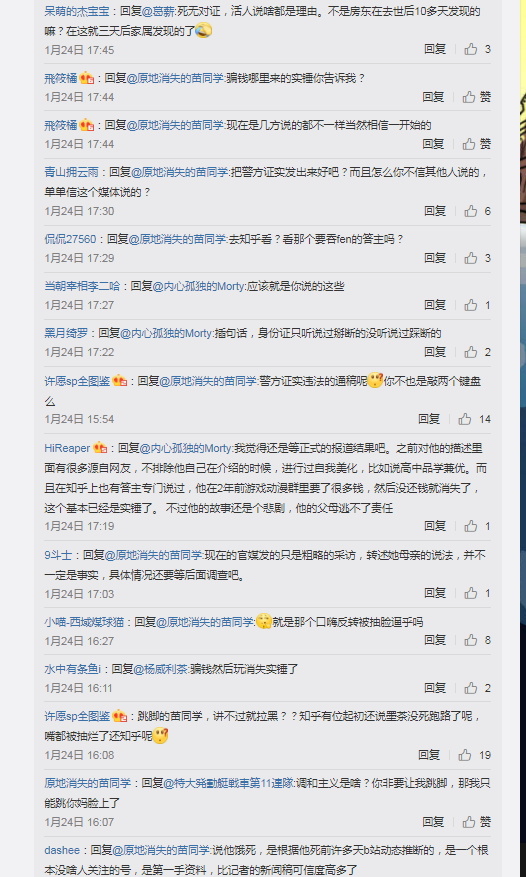This screenshot has height=877, width=526.
Task: Like 当朝宰相李二哈's comment
Action: pos(471,305)
